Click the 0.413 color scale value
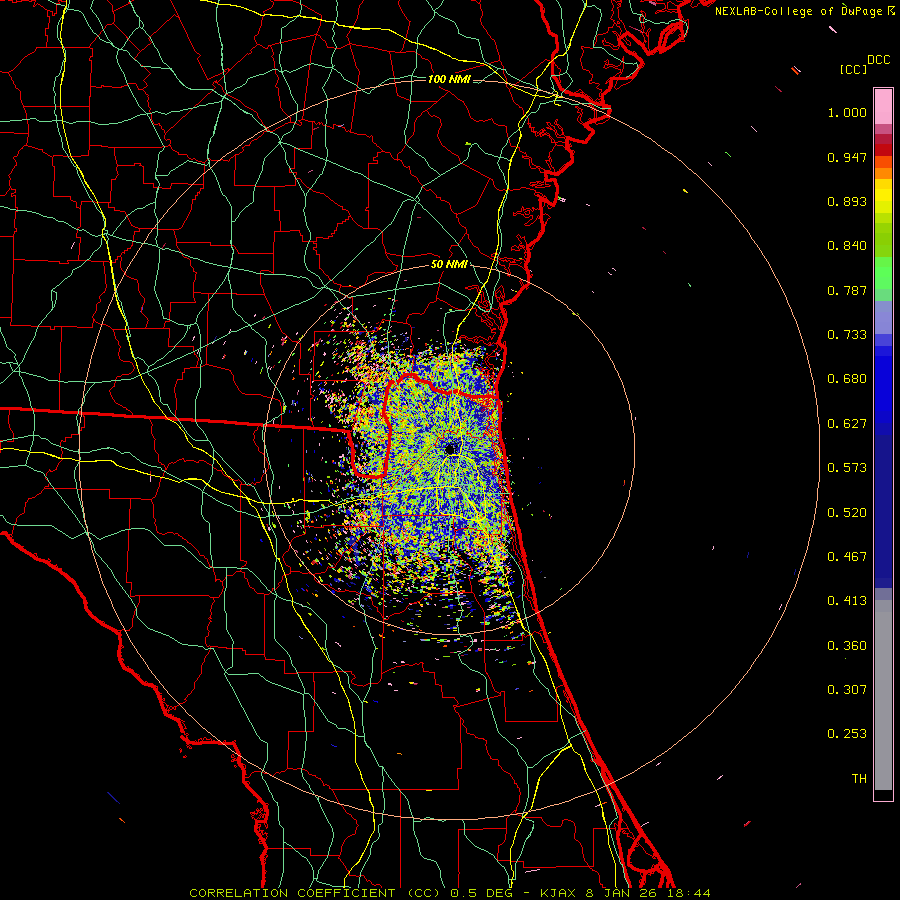900x900 pixels. 847,601
